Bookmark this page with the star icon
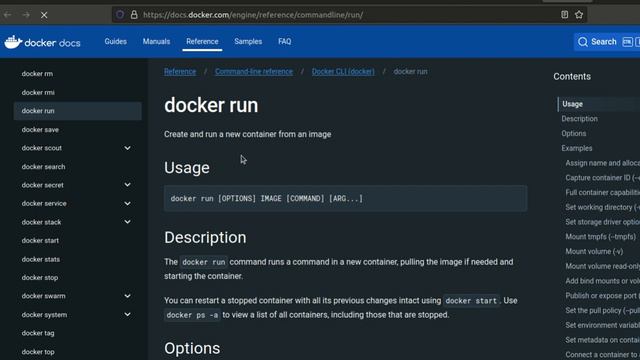 [579, 15]
